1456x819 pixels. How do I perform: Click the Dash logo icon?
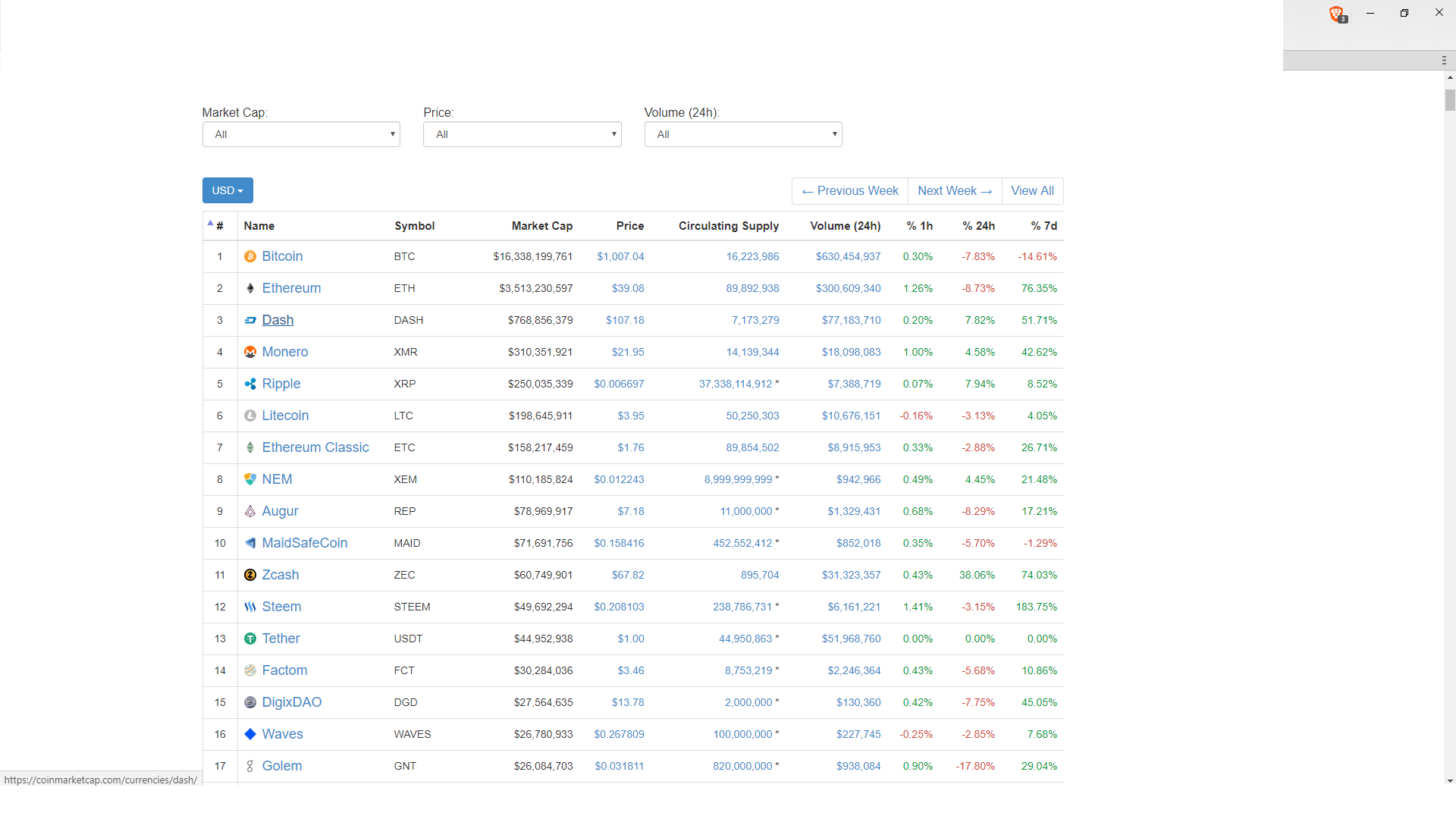click(x=250, y=321)
